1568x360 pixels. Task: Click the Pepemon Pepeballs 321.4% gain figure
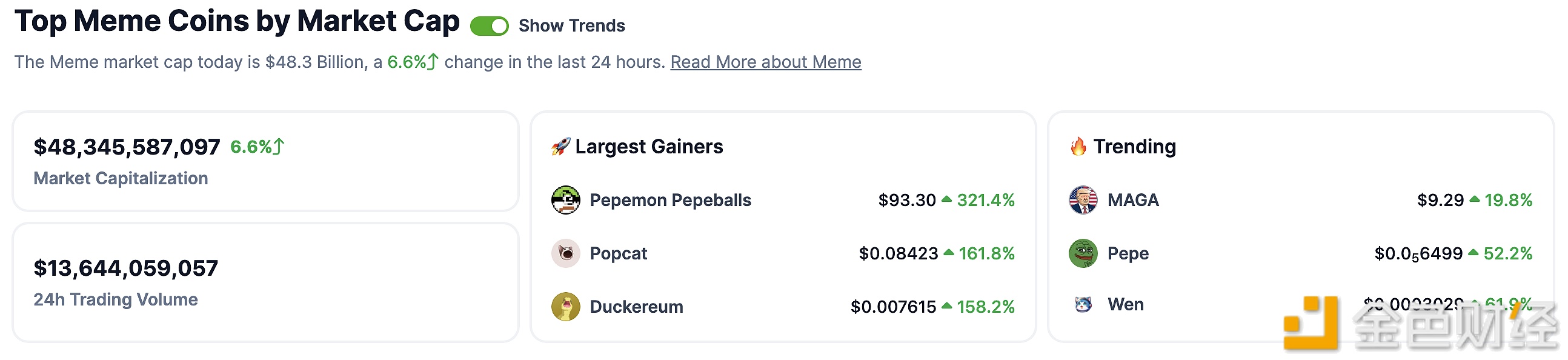coord(985,200)
